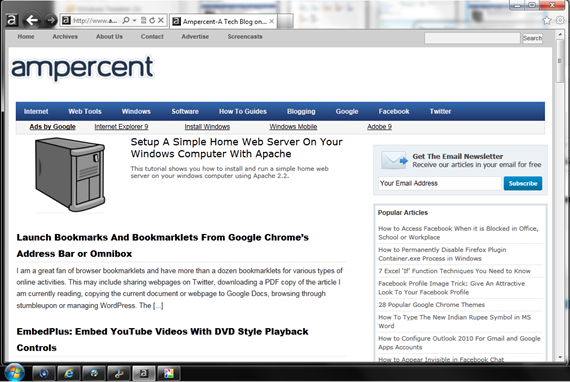570x382 pixels.
Task: Open the Tools gear icon
Action: pos(560,20)
